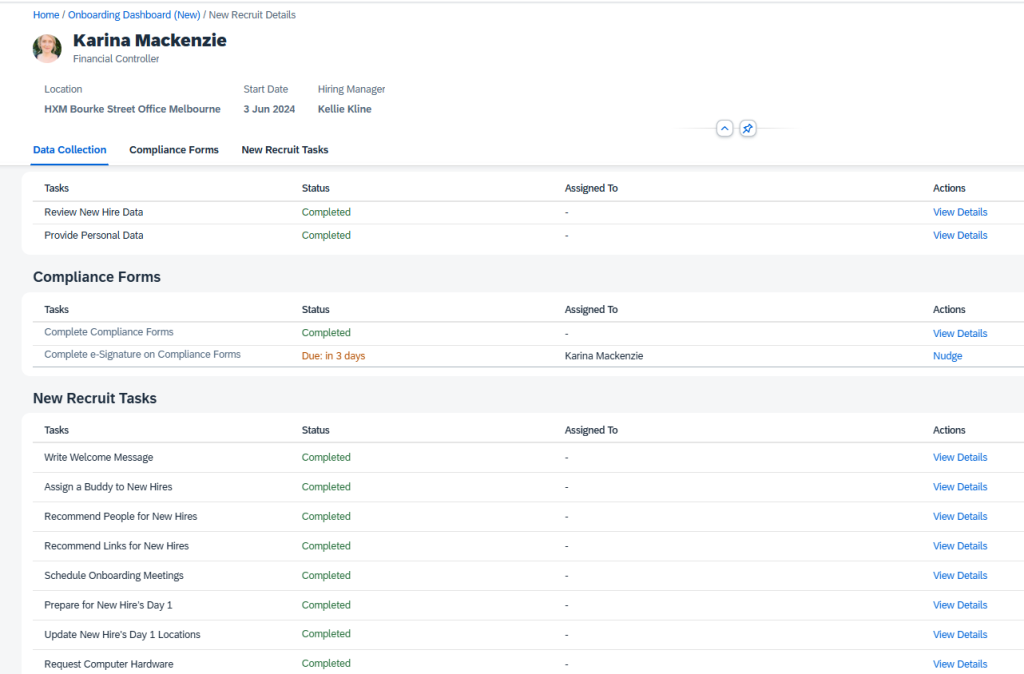
Task: Click Karina Mackenzie's profile photo
Action: coord(47,49)
